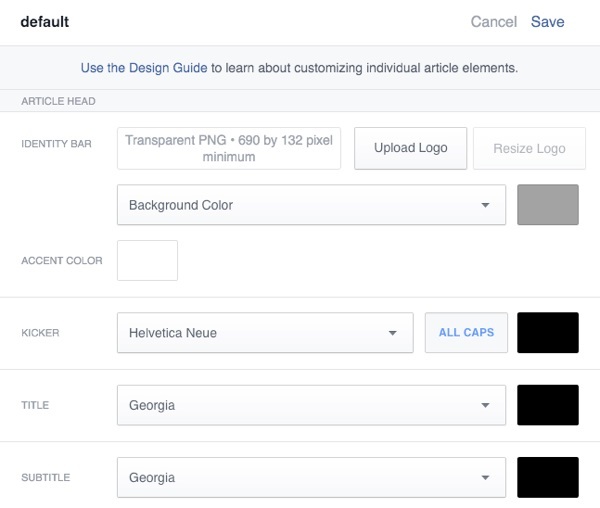Click Cancel to discard style changes
This screenshot has height=508, width=600.
(493, 22)
